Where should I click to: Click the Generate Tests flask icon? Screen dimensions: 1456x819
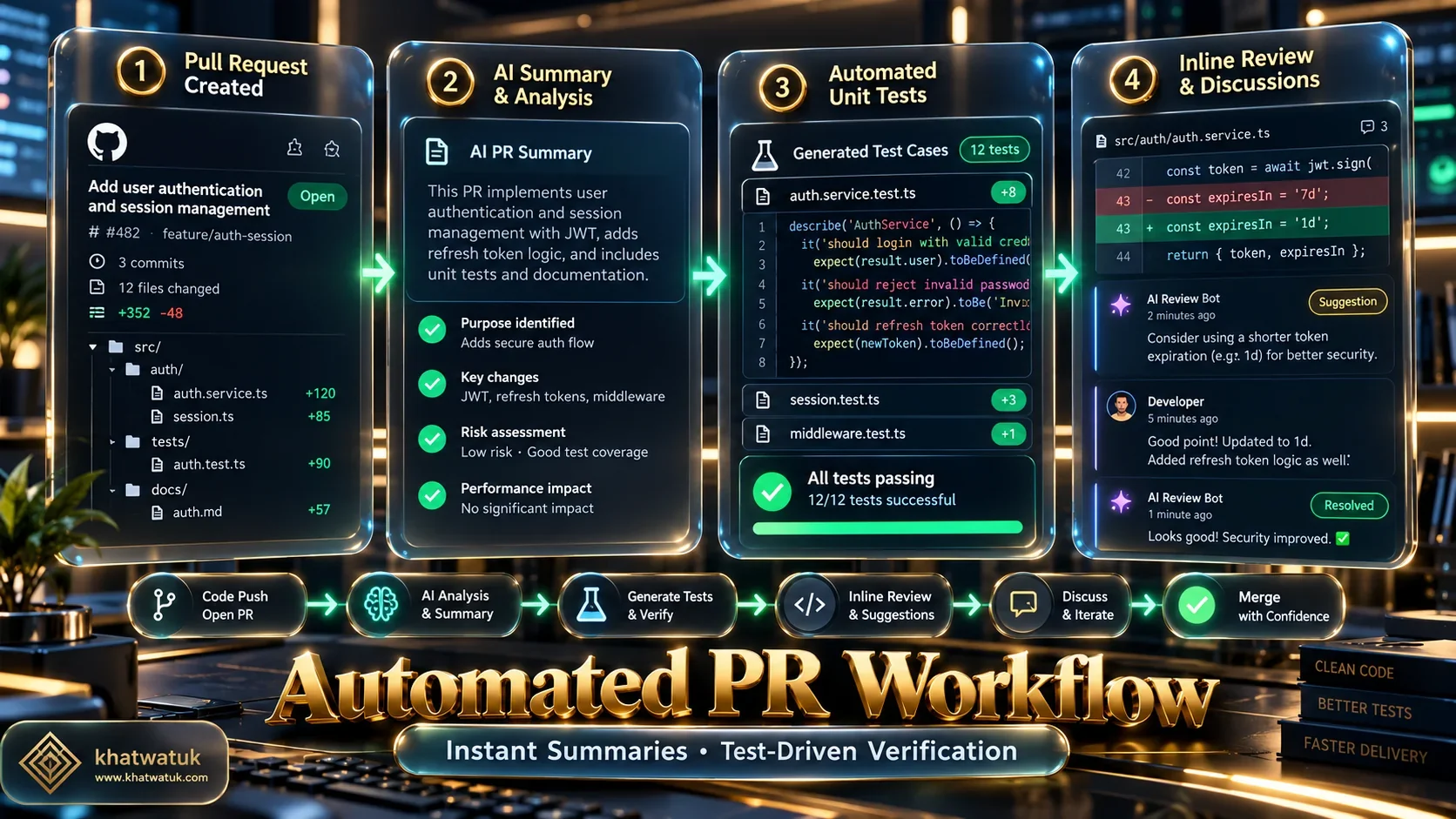click(591, 604)
